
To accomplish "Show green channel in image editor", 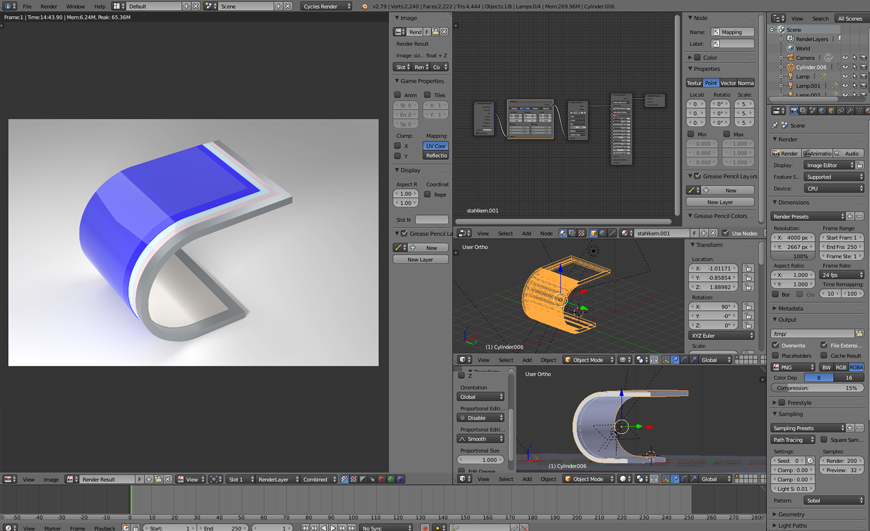I will click(391, 479).
